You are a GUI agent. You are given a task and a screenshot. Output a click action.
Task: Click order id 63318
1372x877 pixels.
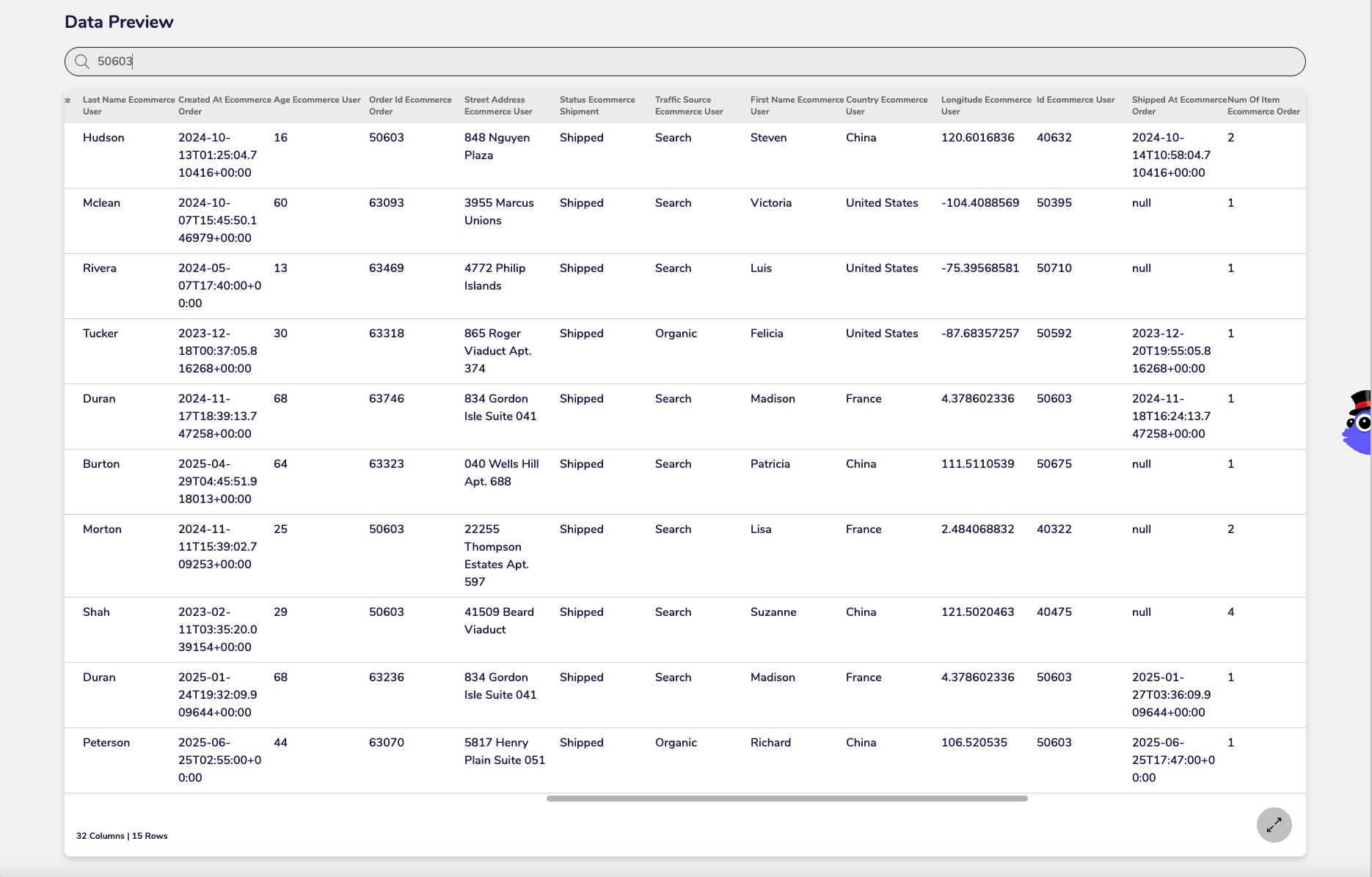[387, 334]
